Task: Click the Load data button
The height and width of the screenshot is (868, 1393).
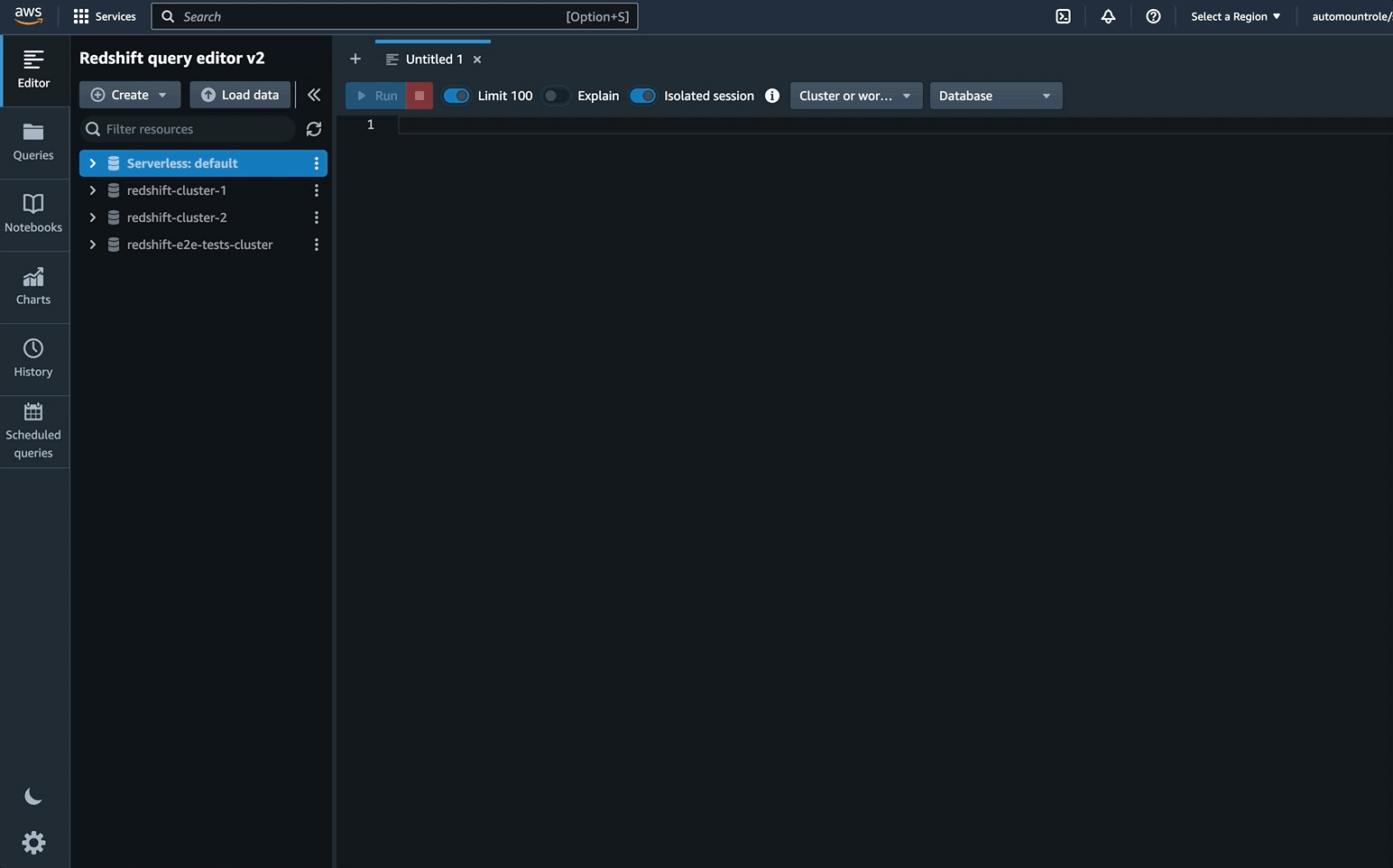Action: coord(240,95)
